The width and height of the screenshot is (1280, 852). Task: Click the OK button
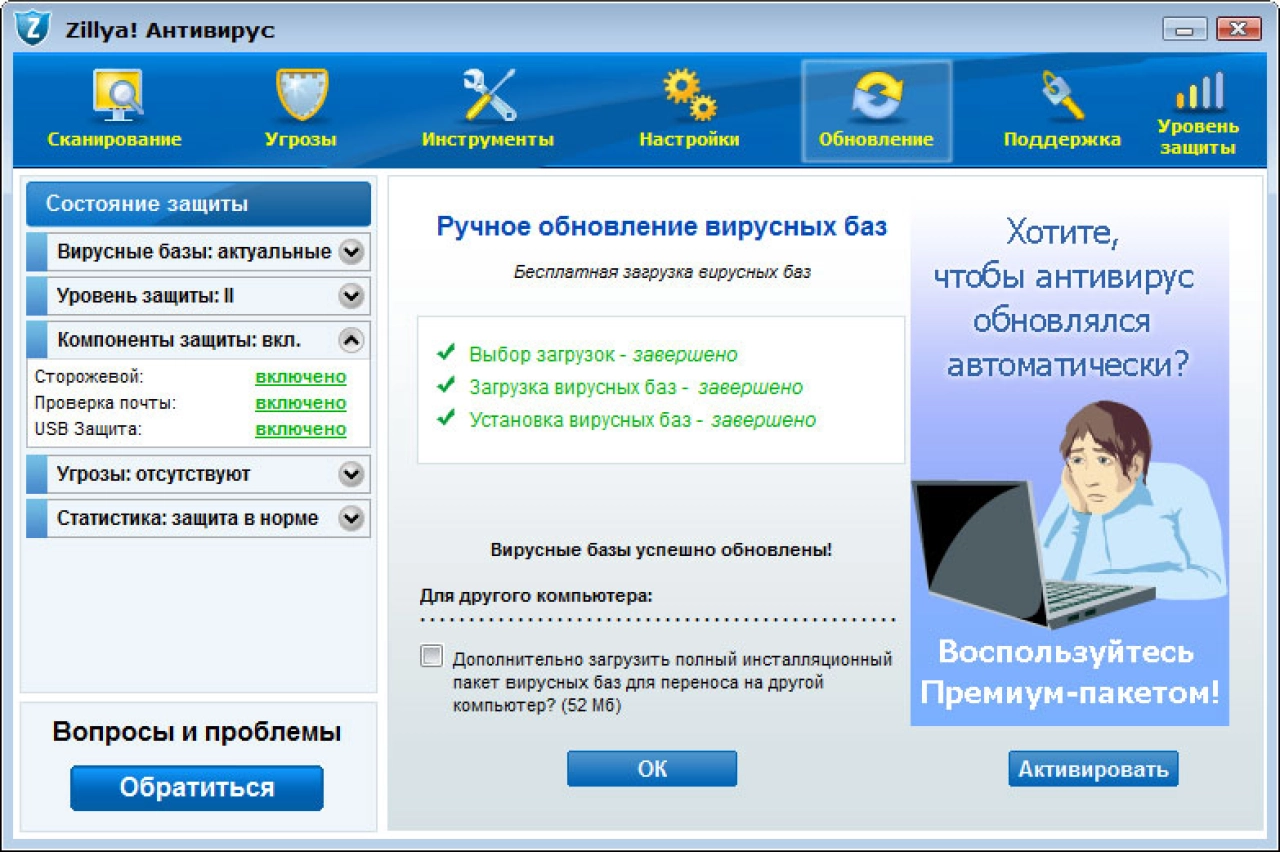tap(652, 769)
